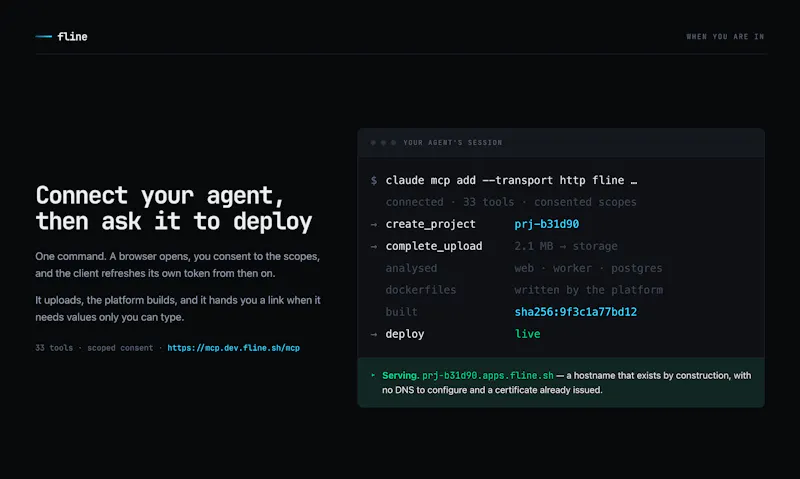Click the deploy row label

pyautogui.click(x=405, y=334)
